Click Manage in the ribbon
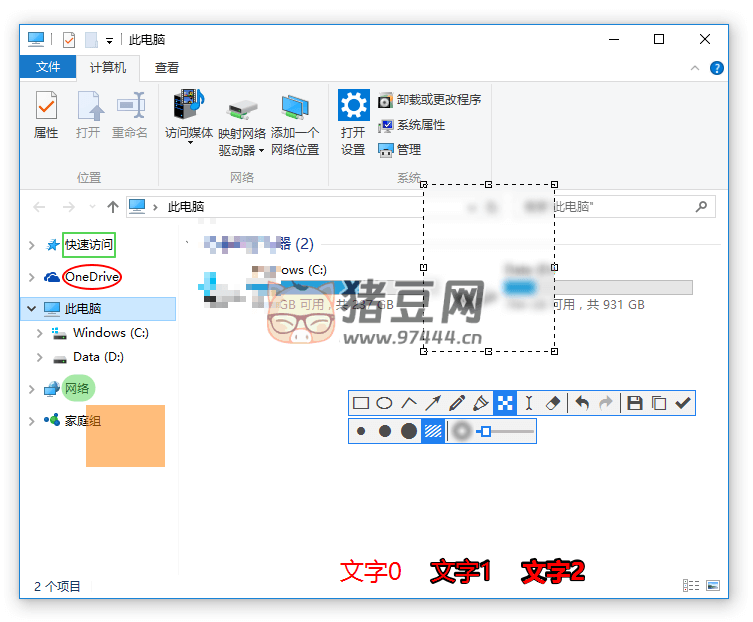This screenshot has width=753, height=622. [400, 150]
